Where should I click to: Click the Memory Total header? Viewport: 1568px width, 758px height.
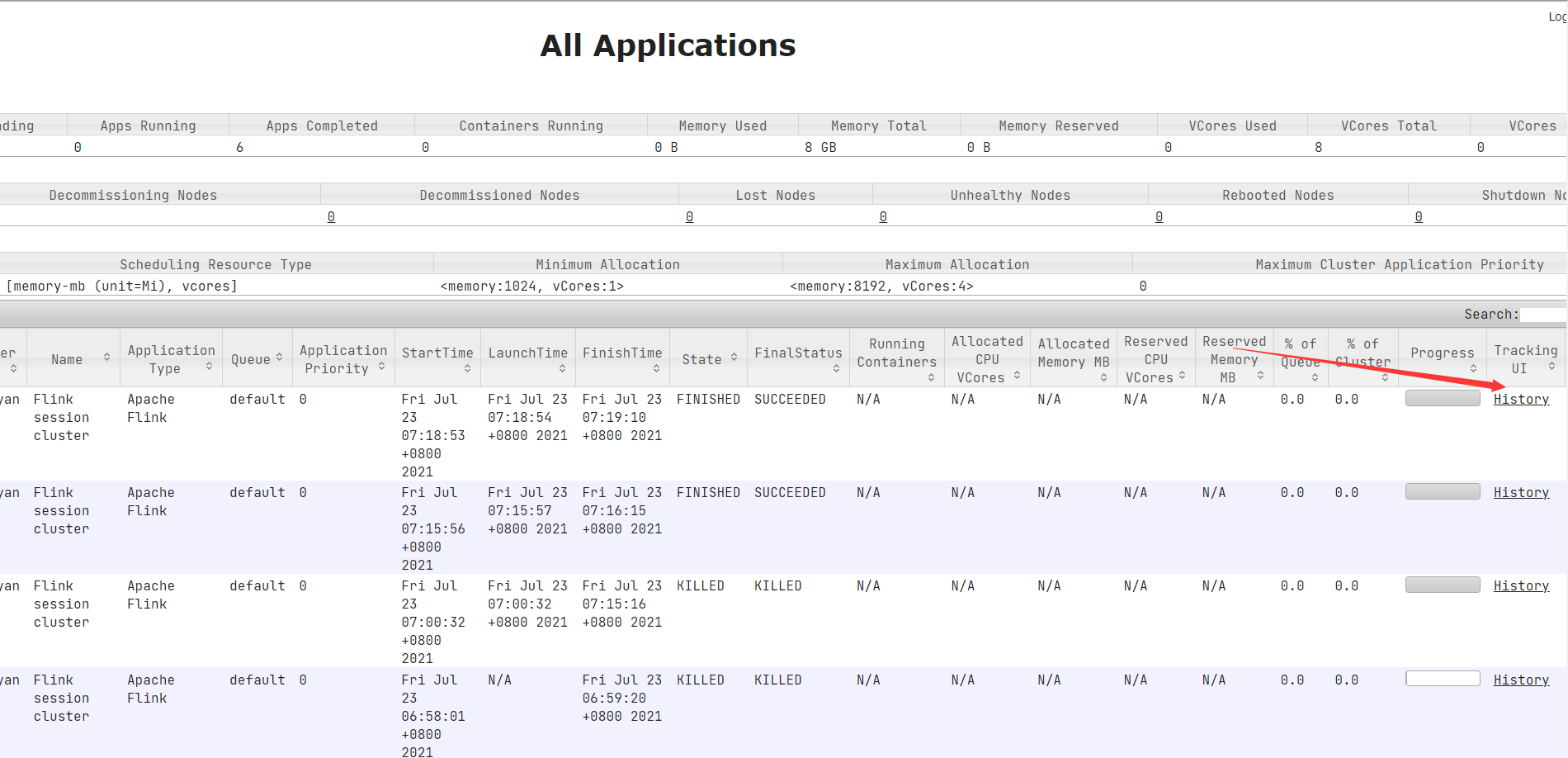878,126
